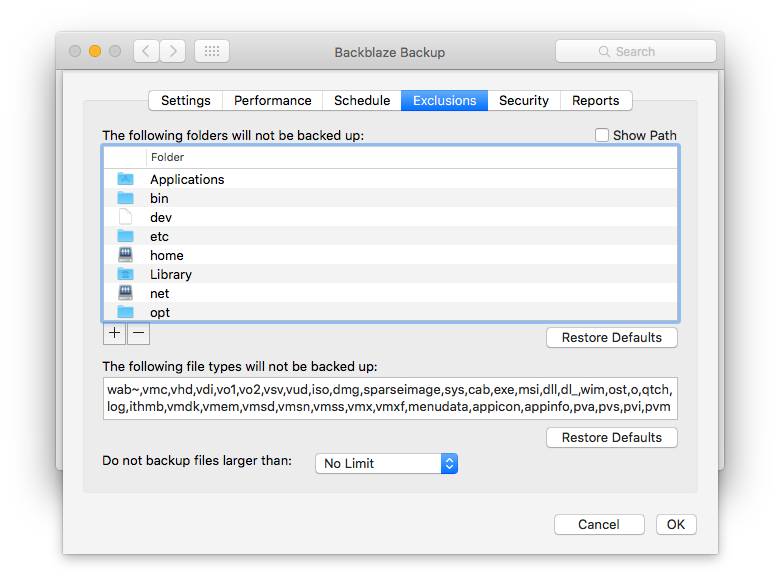This screenshot has height=575, width=780.
Task: Click the home network drive icon
Action: click(125, 255)
